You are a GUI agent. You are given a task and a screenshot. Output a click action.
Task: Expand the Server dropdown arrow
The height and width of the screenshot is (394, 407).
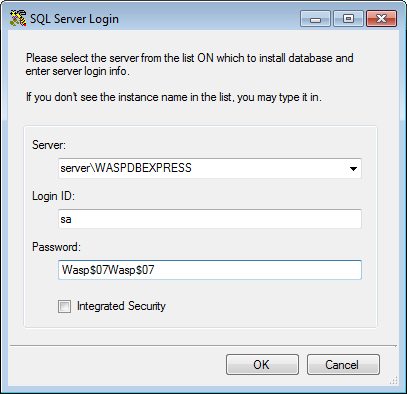tap(353, 168)
